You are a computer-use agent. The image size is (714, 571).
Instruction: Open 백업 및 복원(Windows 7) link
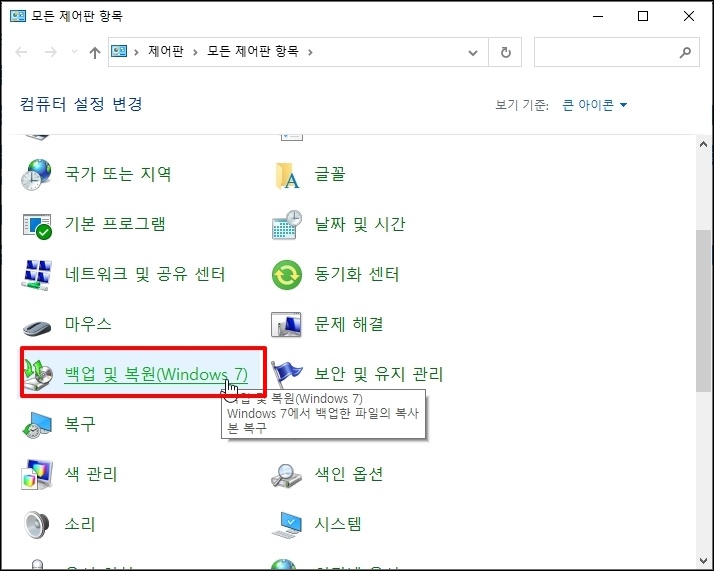pos(156,374)
